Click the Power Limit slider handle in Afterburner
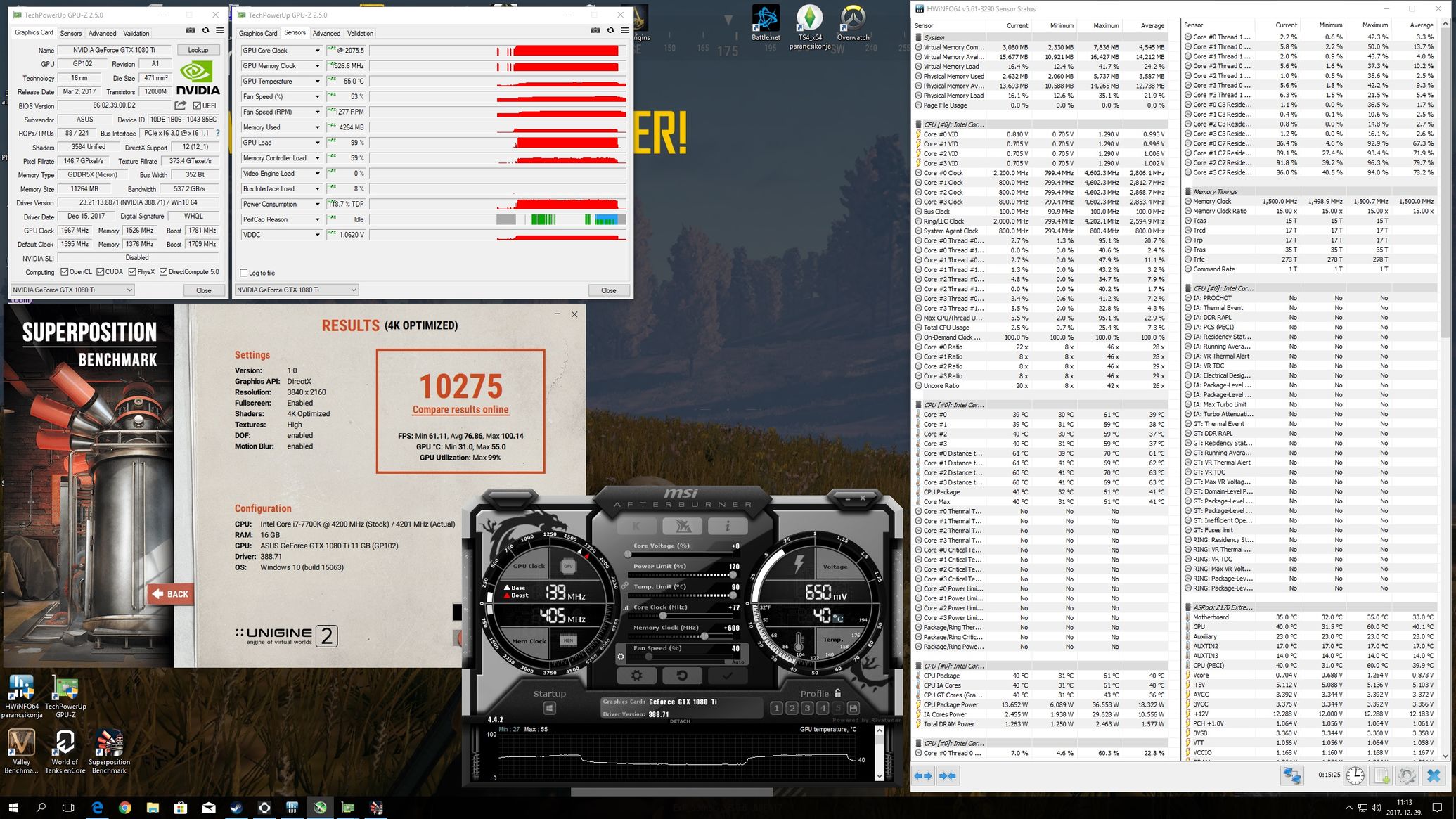Screen dimensions: 1456x819 click(x=733, y=575)
